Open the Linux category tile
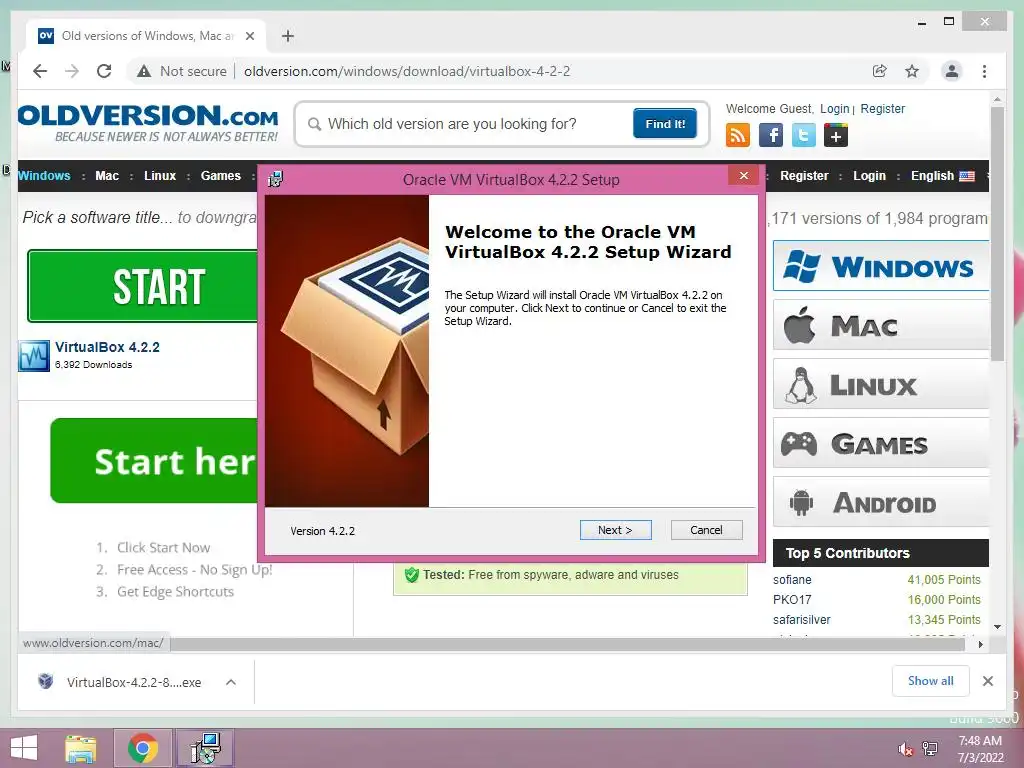This screenshot has height=768, width=1024. coord(881,384)
